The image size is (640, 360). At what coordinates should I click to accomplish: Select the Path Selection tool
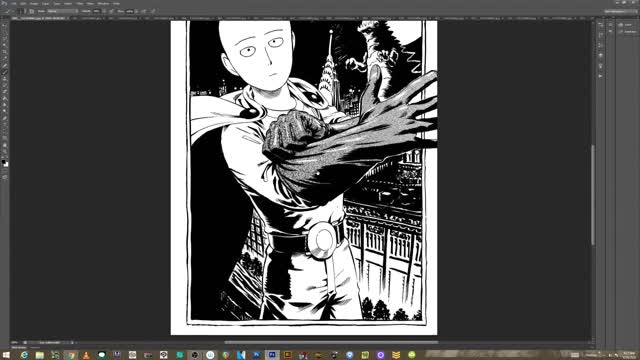pyautogui.click(x=5, y=131)
